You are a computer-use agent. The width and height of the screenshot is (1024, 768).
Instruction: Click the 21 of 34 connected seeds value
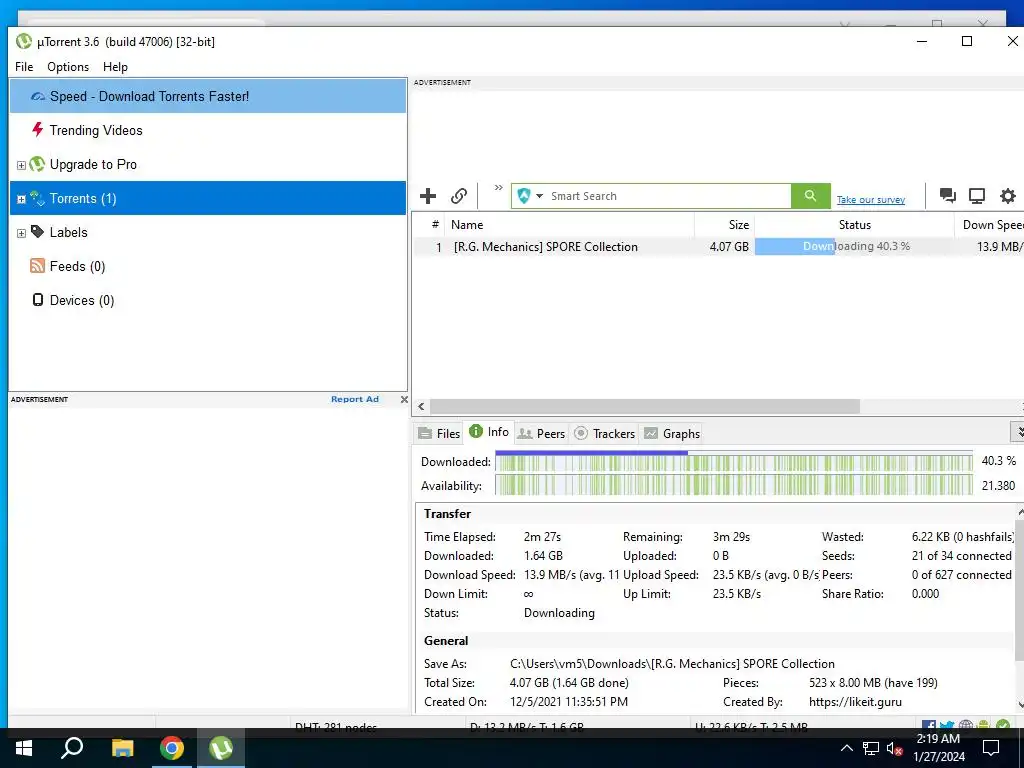pos(961,556)
